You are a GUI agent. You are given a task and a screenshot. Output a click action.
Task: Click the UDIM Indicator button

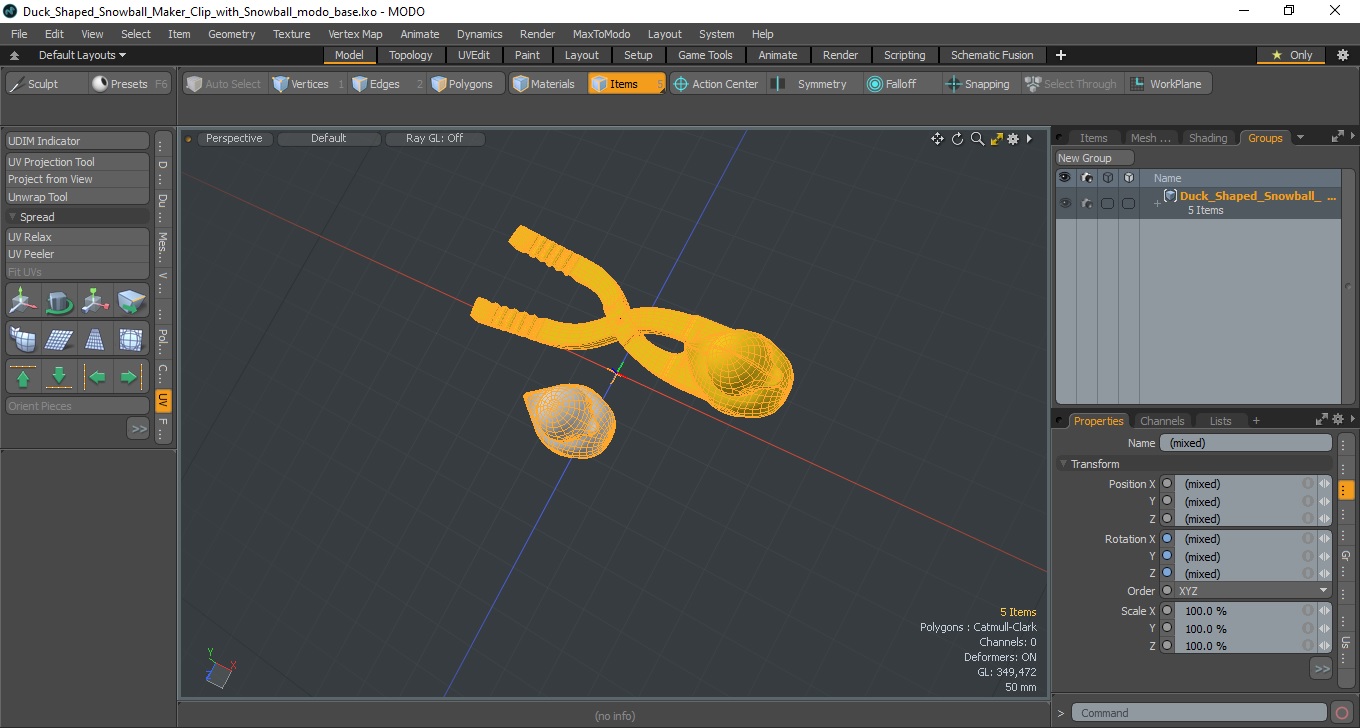[x=77, y=141]
